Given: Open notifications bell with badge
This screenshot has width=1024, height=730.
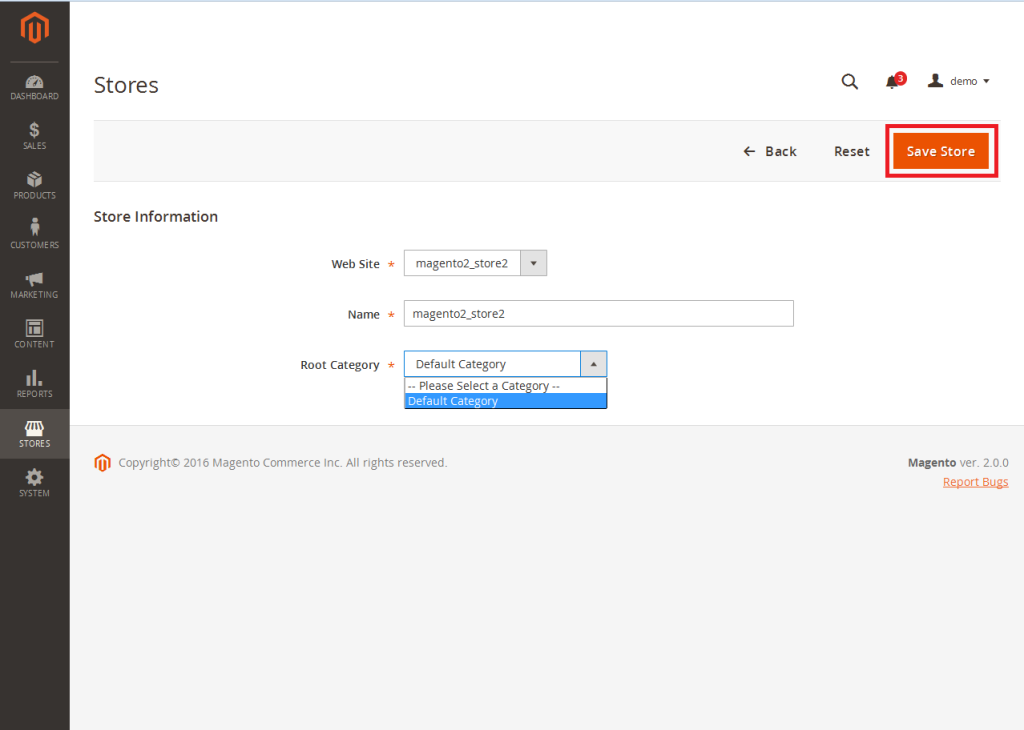Looking at the screenshot, I should pos(893,82).
